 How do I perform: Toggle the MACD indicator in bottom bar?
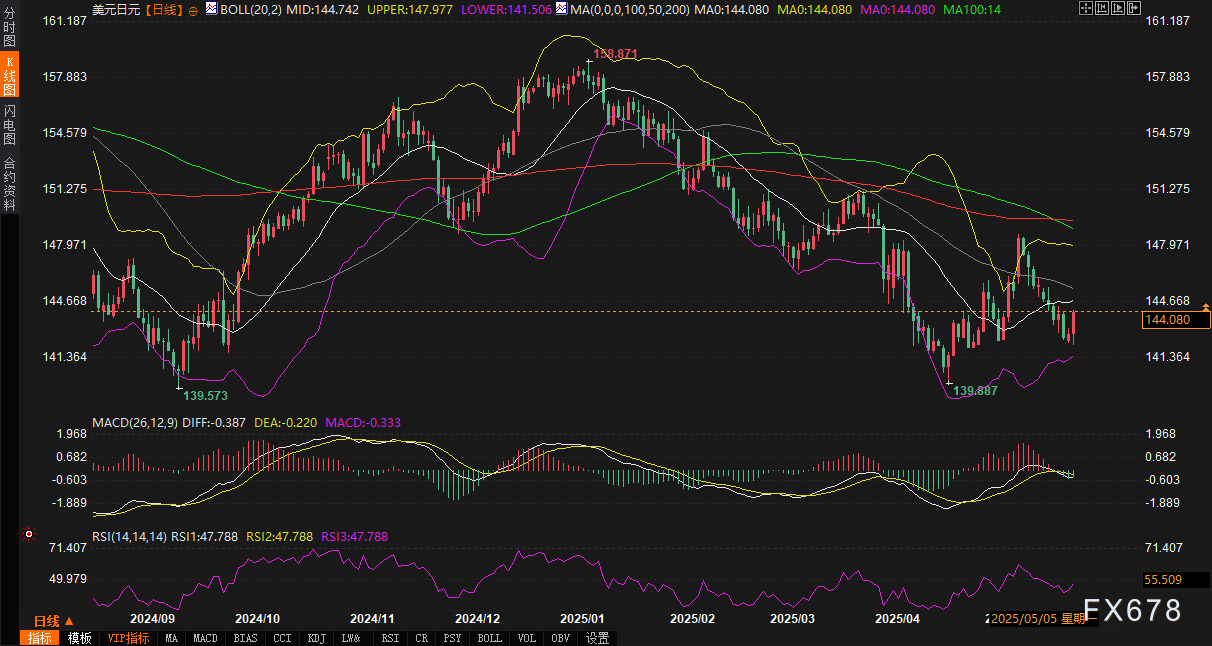tap(205, 638)
